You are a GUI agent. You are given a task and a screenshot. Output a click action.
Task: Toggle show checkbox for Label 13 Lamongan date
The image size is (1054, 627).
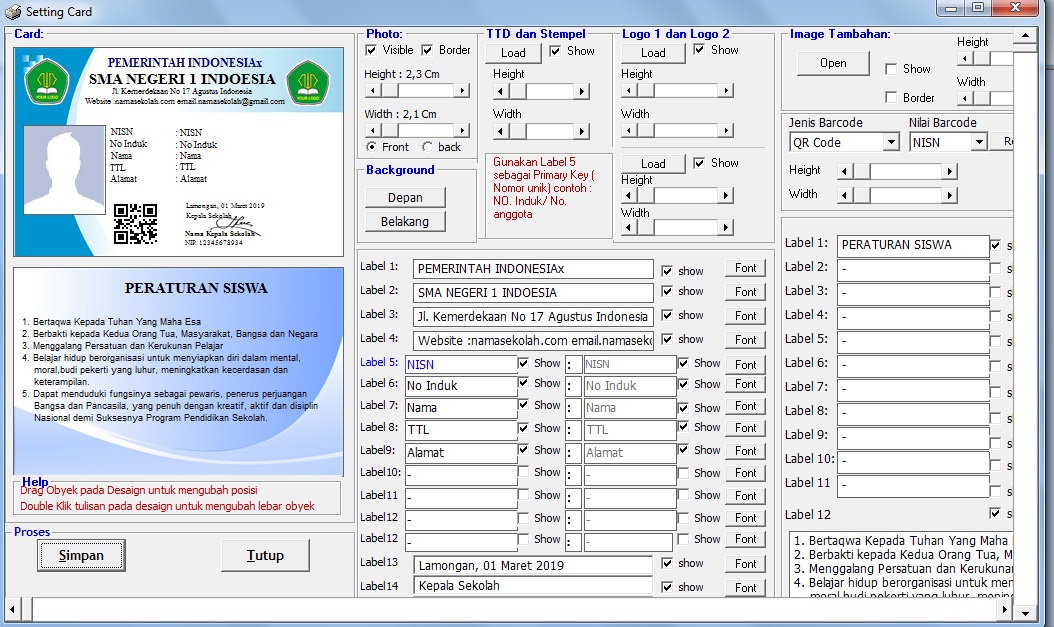coord(667,563)
